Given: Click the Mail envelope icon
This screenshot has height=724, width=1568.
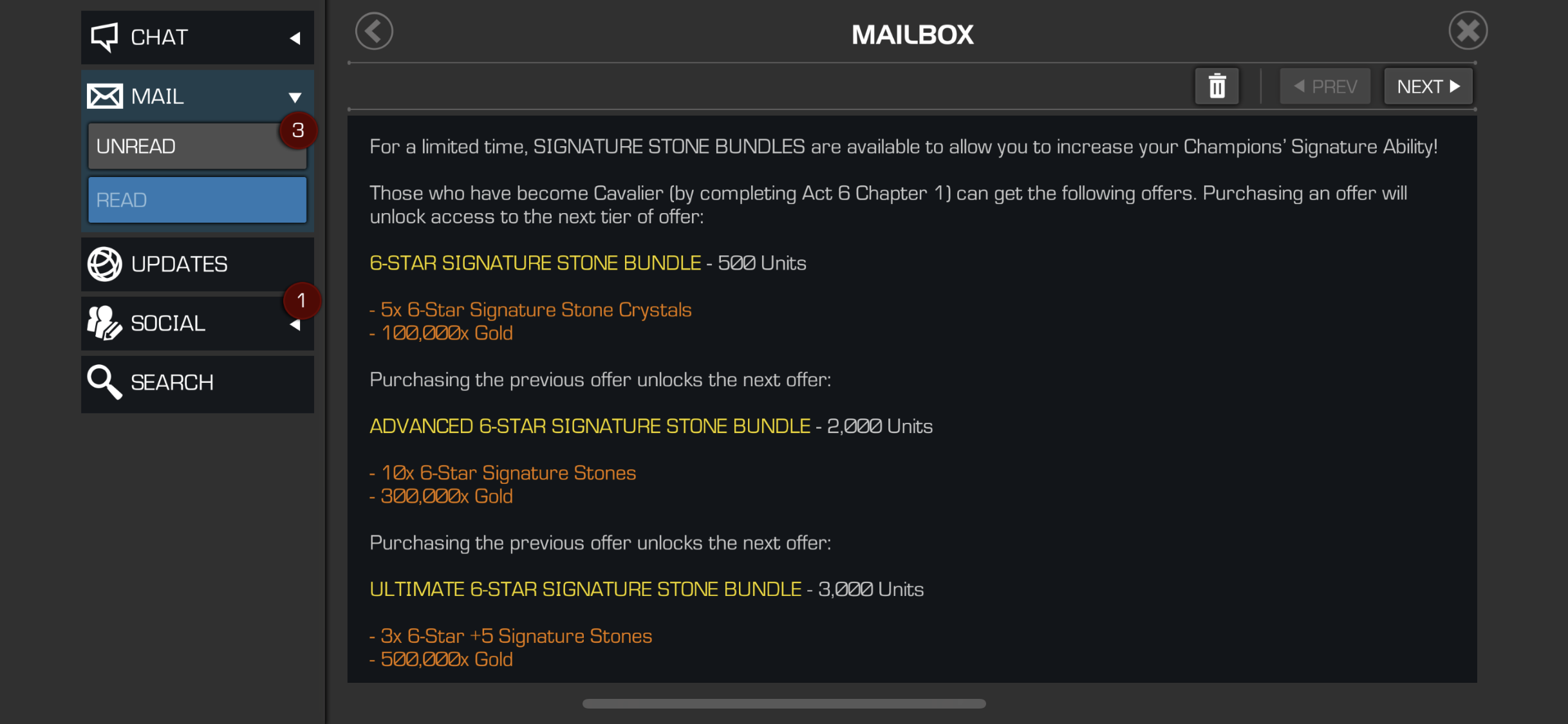Looking at the screenshot, I should [105, 97].
